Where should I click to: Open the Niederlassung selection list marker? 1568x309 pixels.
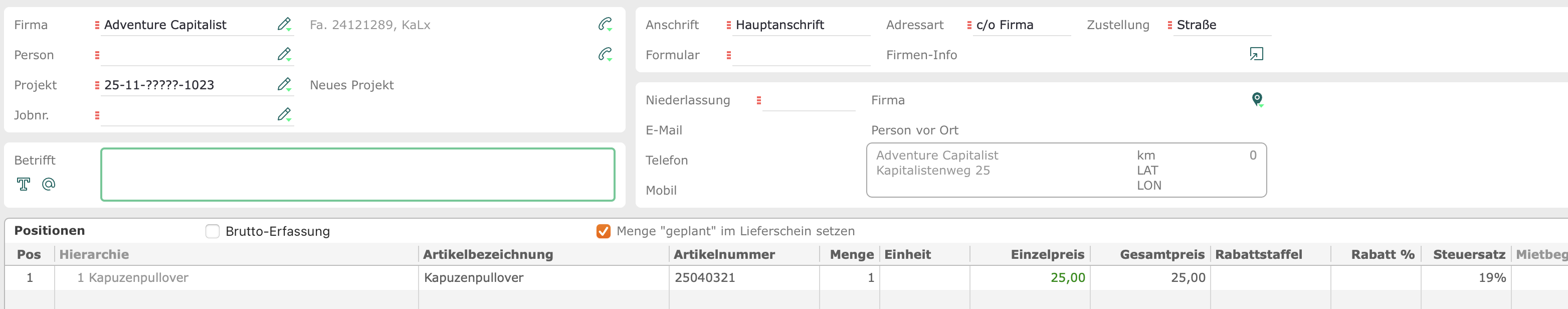pyautogui.click(x=758, y=100)
